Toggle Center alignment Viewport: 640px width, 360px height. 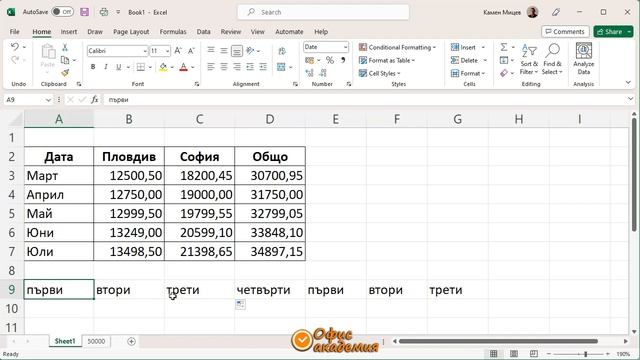coord(224,67)
